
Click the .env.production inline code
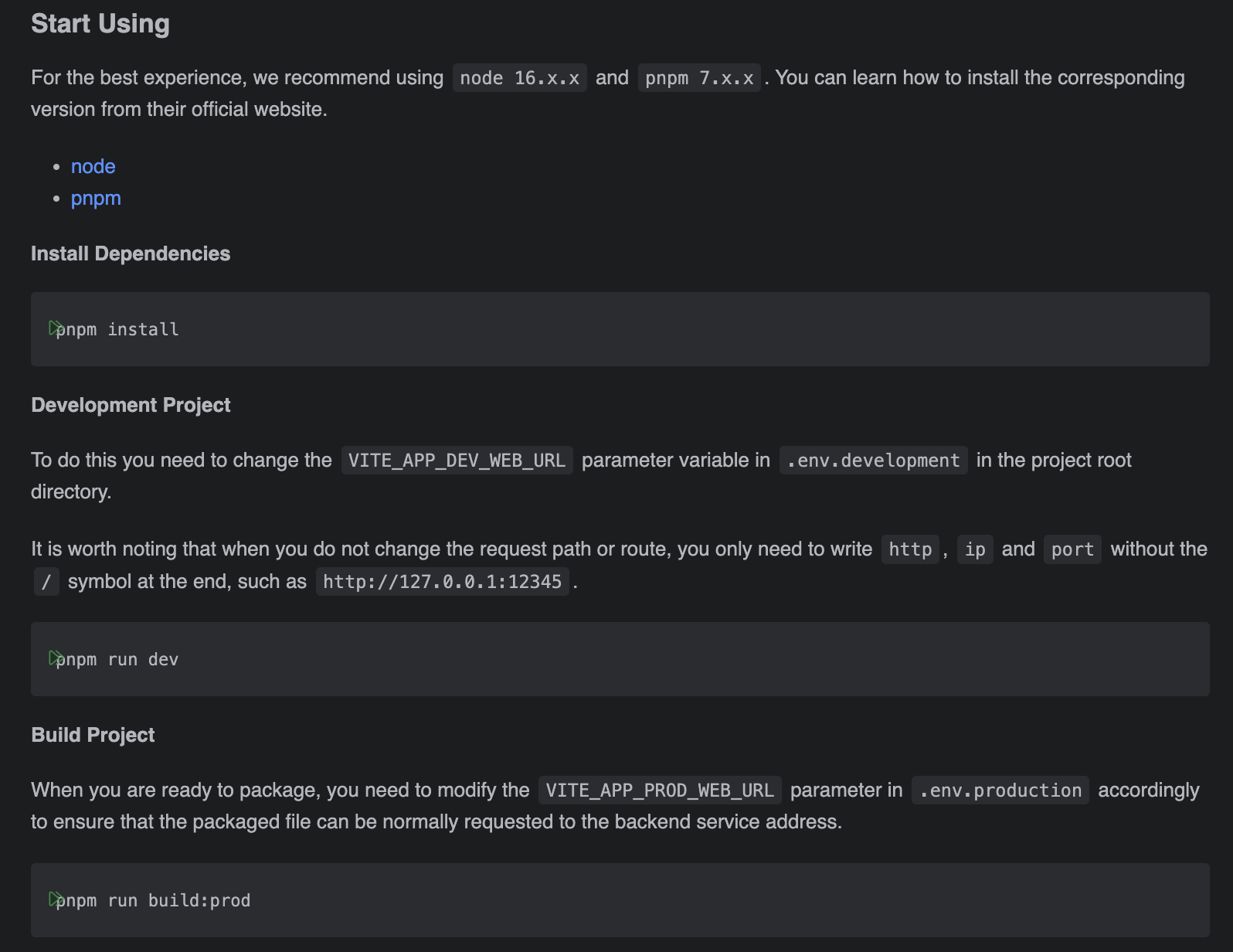(1000, 790)
